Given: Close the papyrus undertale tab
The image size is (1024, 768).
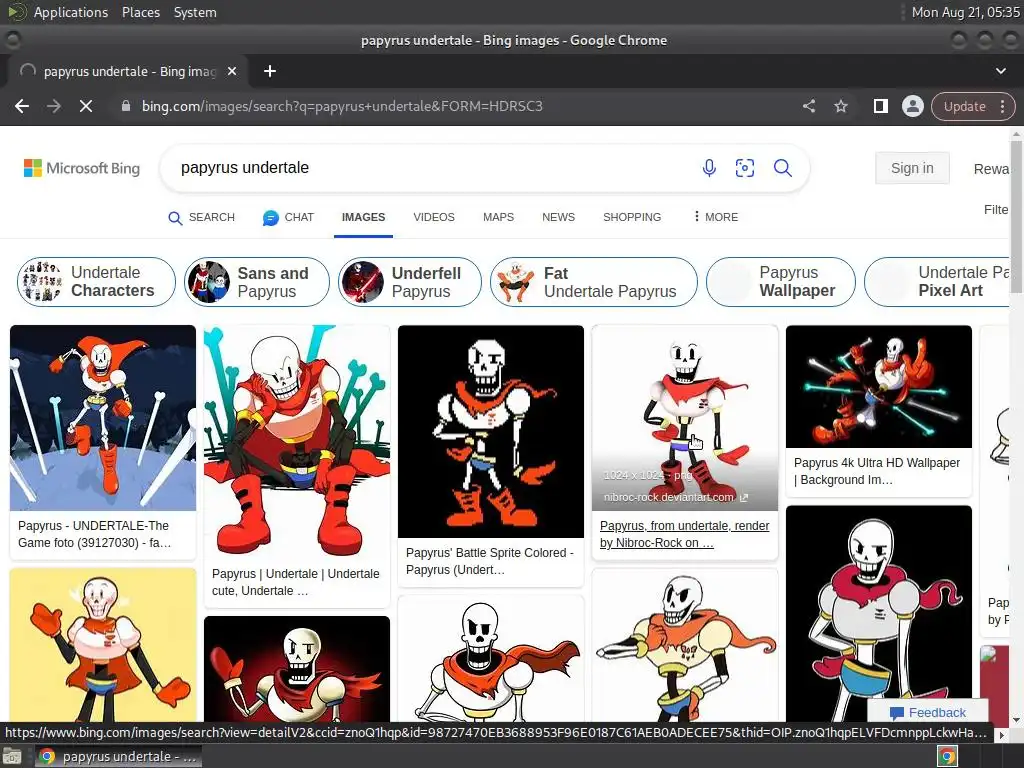Looking at the screenshot, I should tap(232, 71).
